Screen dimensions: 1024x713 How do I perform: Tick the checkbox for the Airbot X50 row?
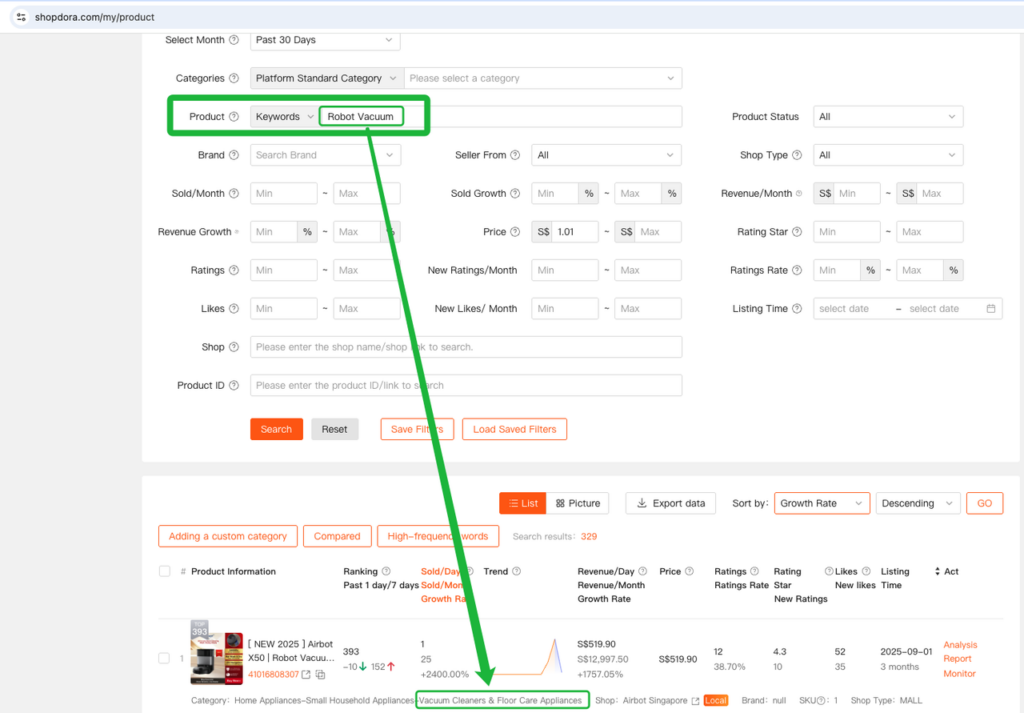(164, 658)
